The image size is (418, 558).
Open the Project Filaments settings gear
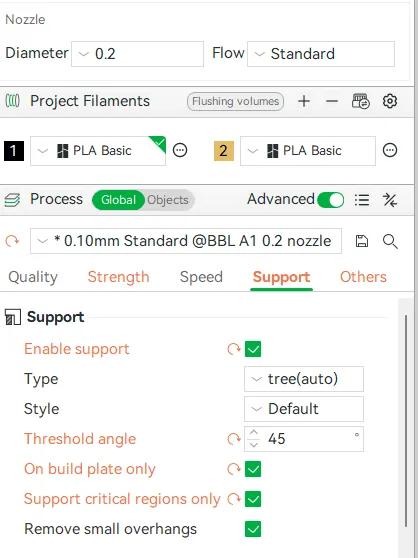(x=390, y=101)
